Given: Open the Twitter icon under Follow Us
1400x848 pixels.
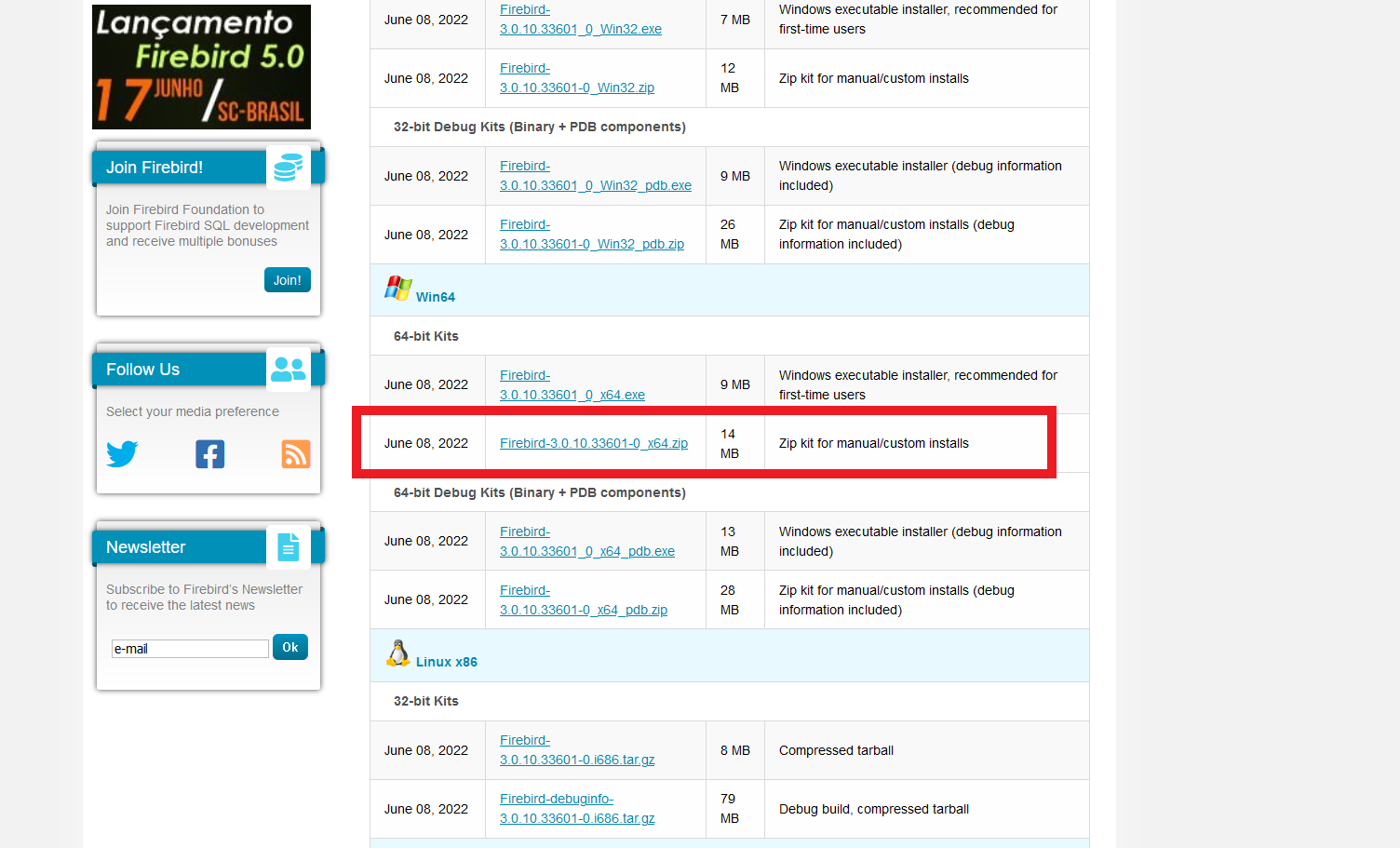Looking at the screenshot, I should coord(122,454).
